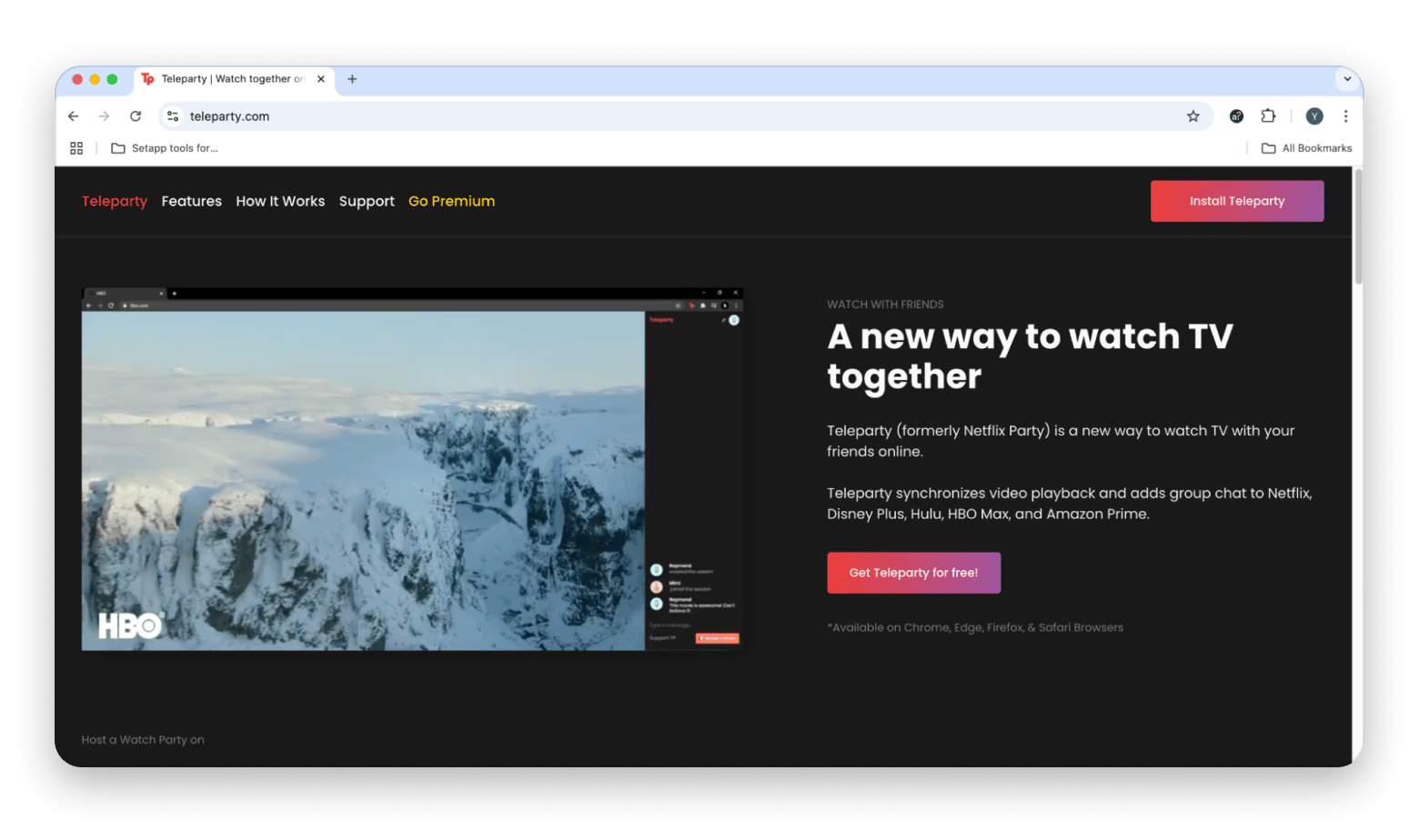
Task: Open the apps grid in bookmarks bar
Action: [x=76, y=148]
